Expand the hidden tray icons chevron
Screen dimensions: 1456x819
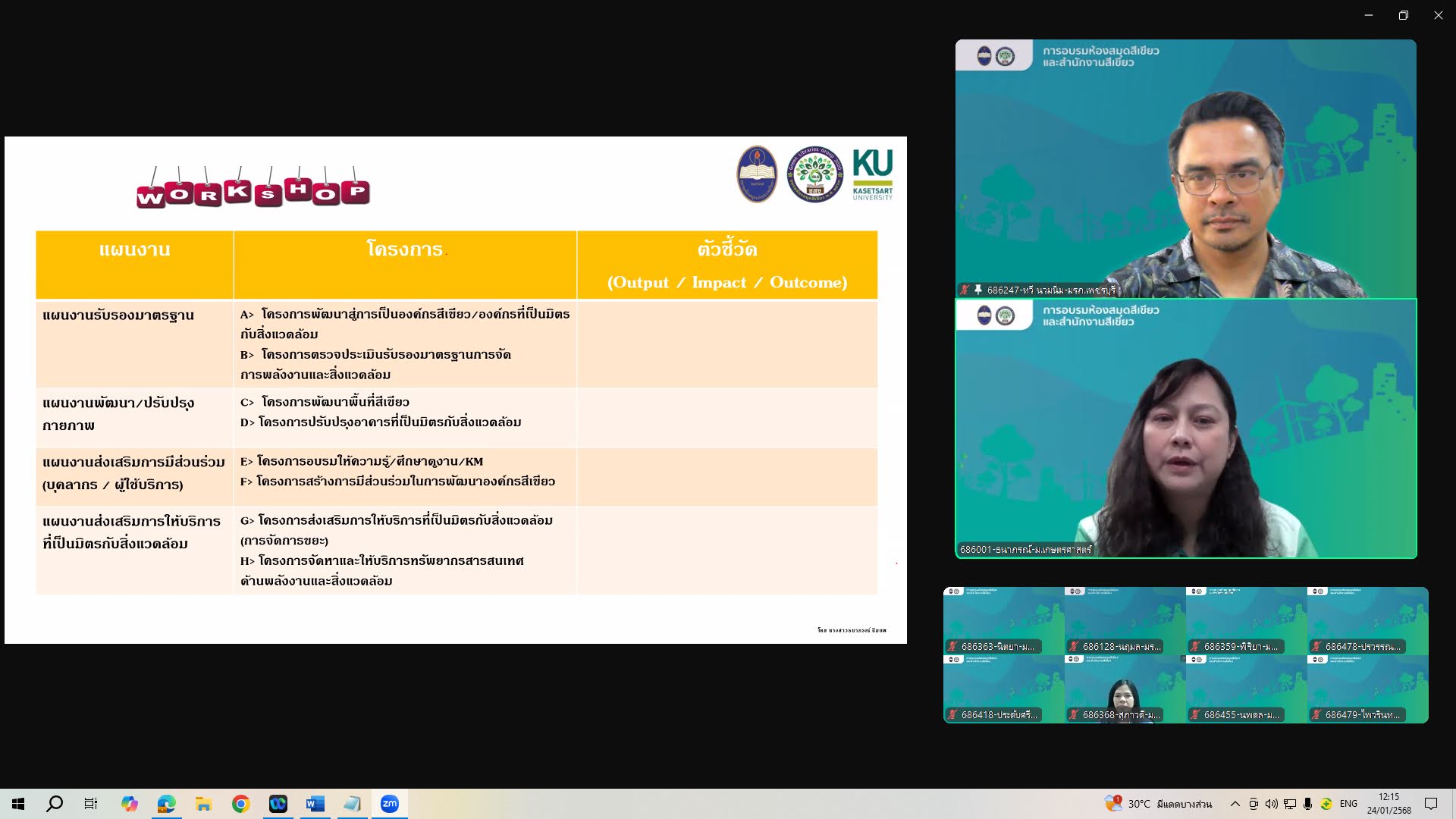(1235, 804)
